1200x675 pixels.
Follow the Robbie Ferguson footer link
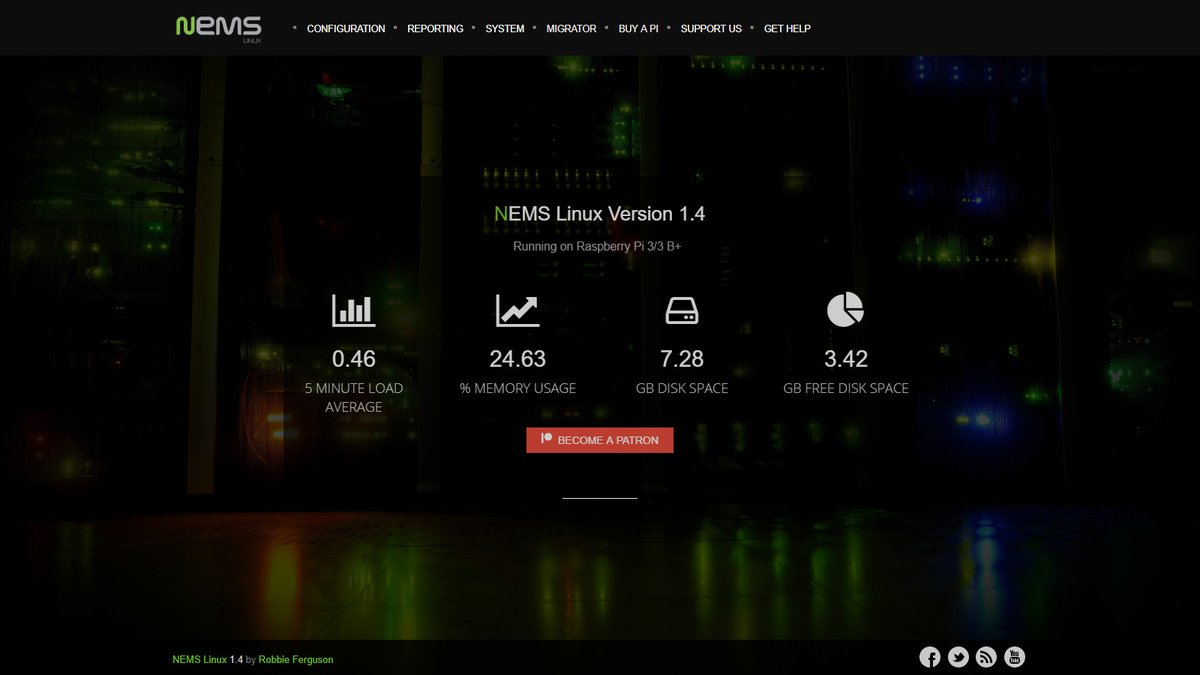pyautogui.click(x=296, y=660)
